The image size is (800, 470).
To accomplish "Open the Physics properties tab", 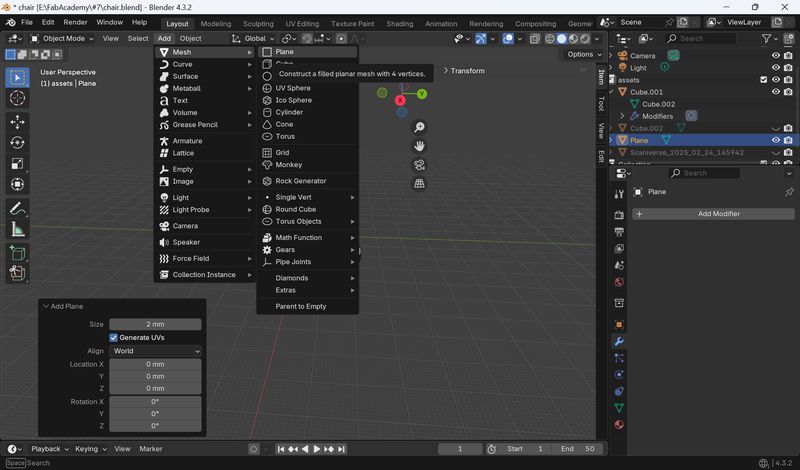I will coord(619,375).
